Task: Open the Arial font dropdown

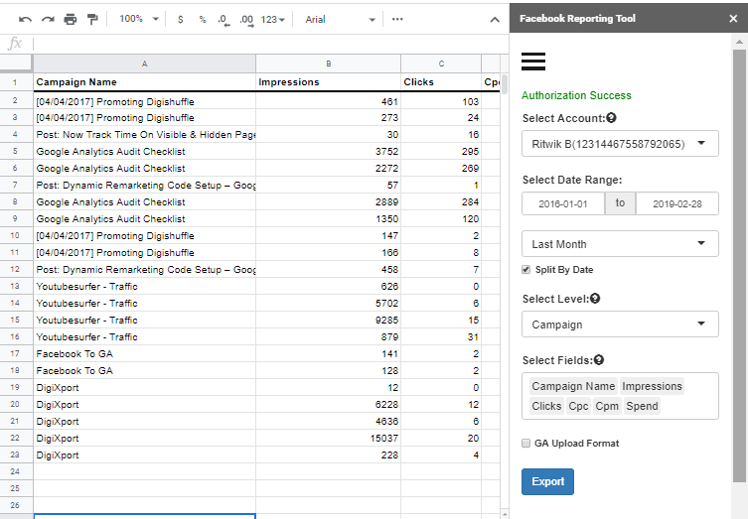Action: (x=340, y=20)
